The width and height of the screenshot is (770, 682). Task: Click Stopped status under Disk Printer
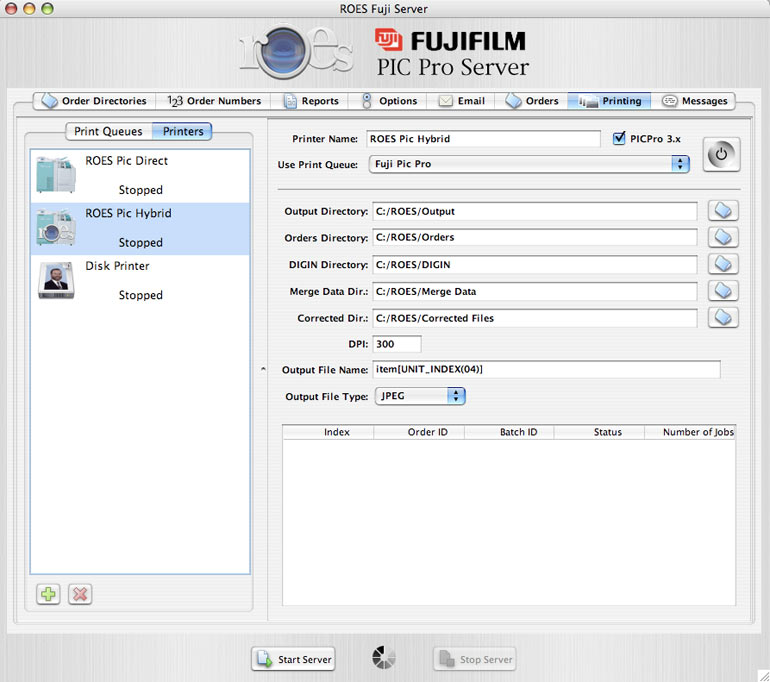coord(140,295)
